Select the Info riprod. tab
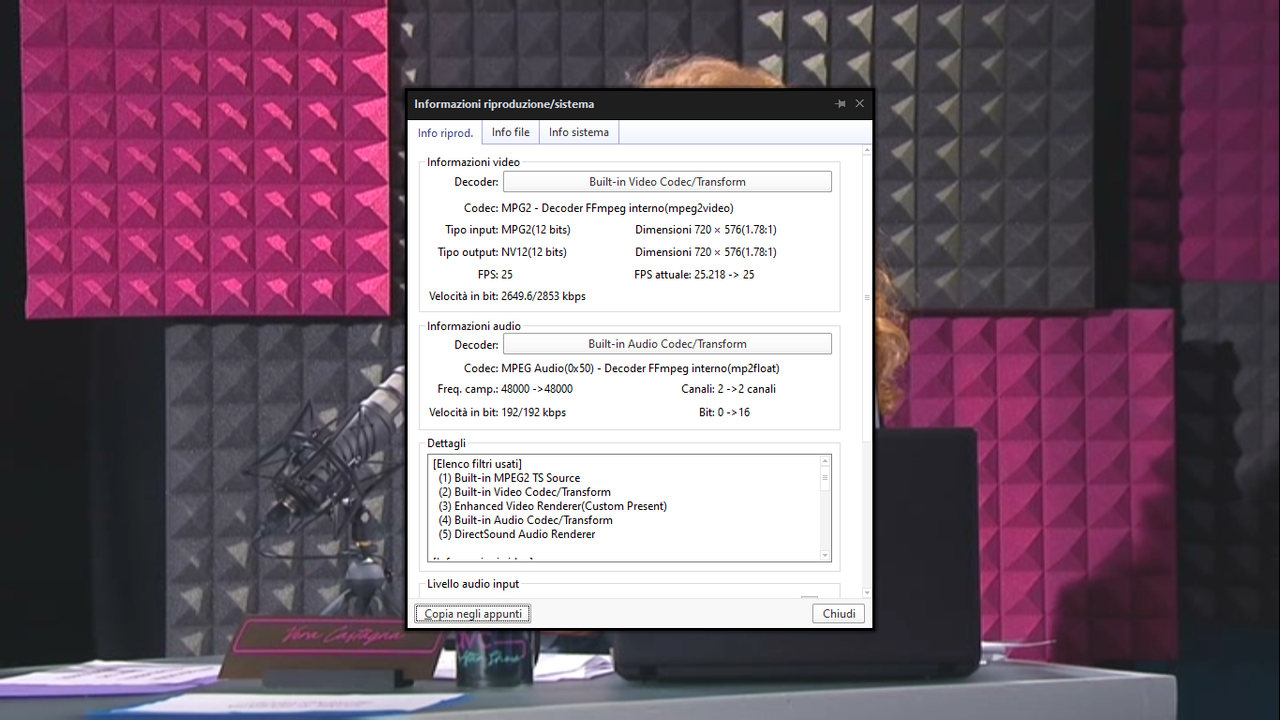 click(x=445, y=132)
